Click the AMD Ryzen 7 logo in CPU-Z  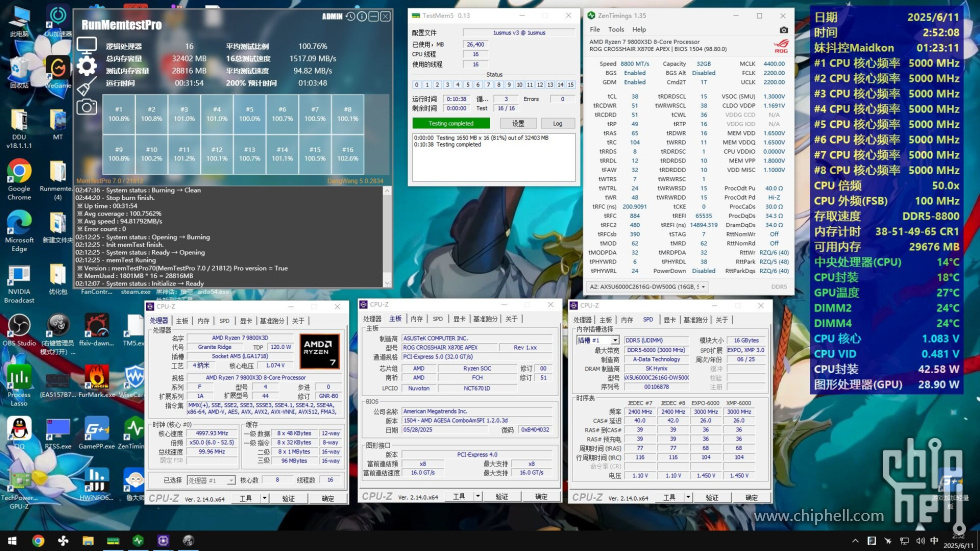coord(319,351)
